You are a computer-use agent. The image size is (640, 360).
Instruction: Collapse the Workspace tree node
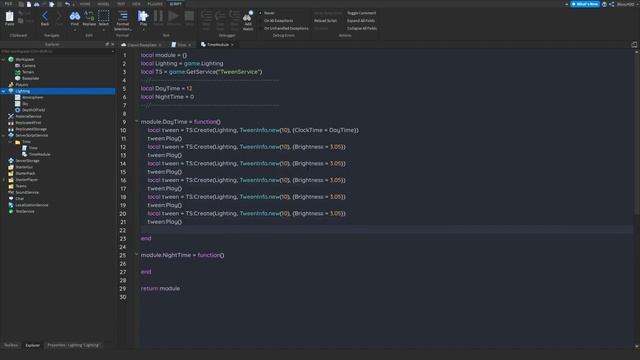[x=4, y=60]
